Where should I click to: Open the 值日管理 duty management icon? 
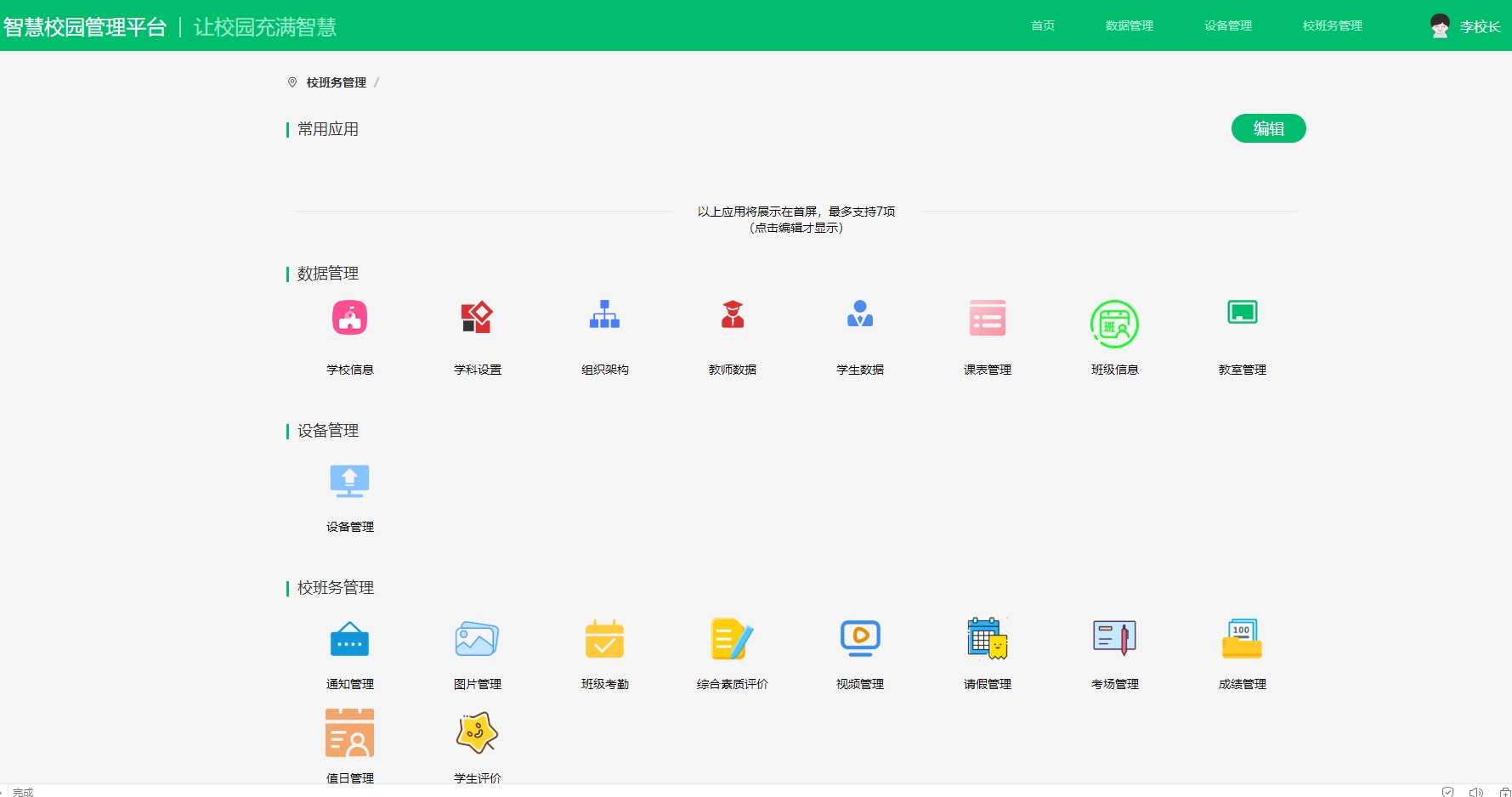tap(349, 733)
